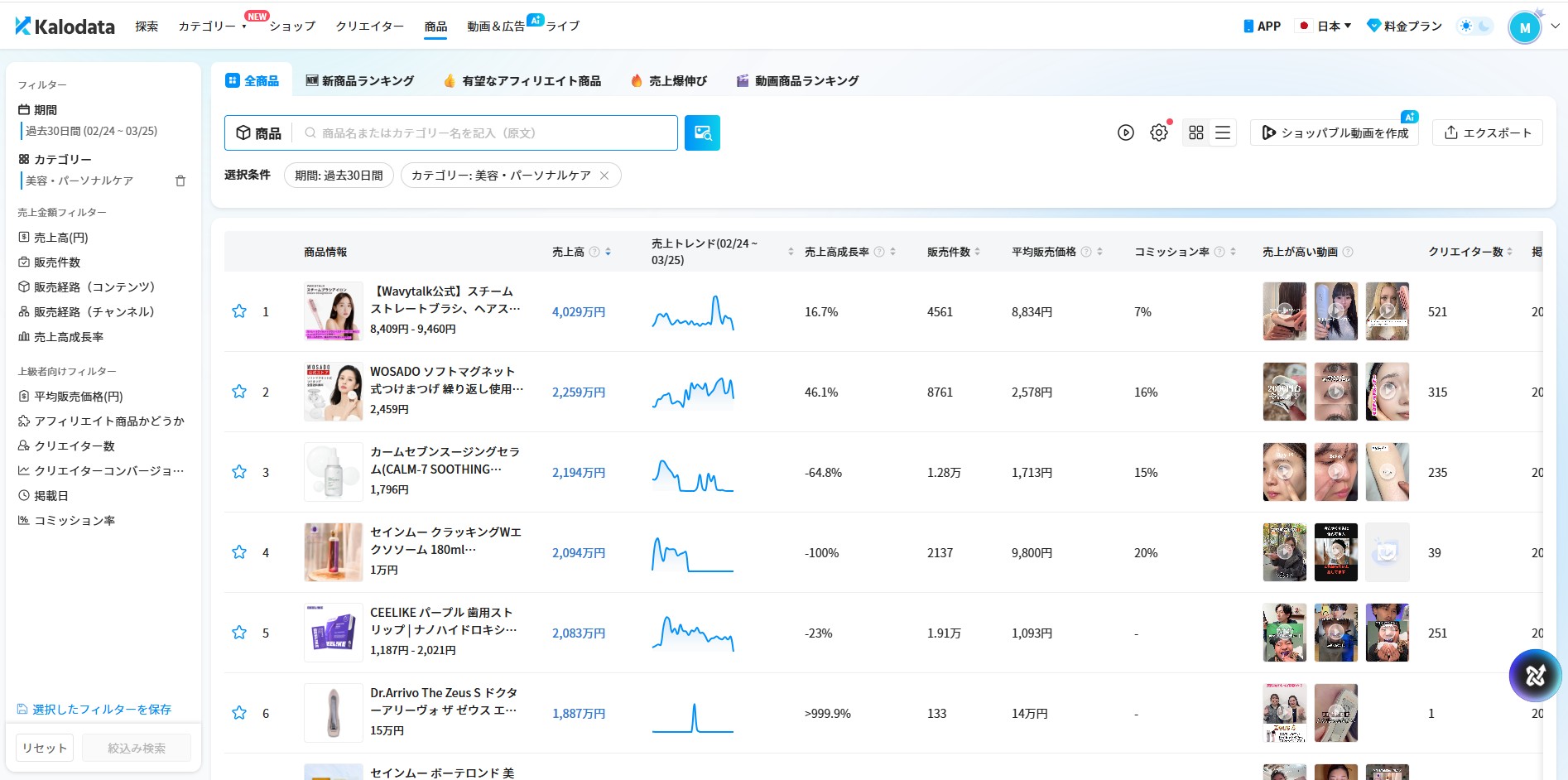
Task: Open the user account avatar menu
Action: [x=1525, y=27]
